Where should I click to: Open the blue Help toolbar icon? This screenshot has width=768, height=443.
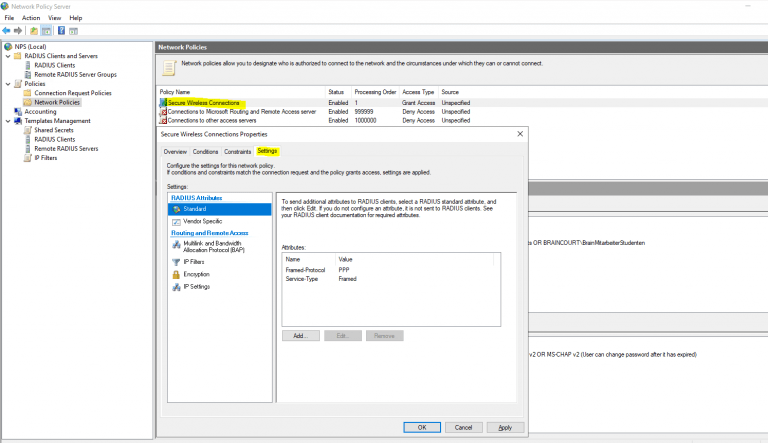(61, 31)
